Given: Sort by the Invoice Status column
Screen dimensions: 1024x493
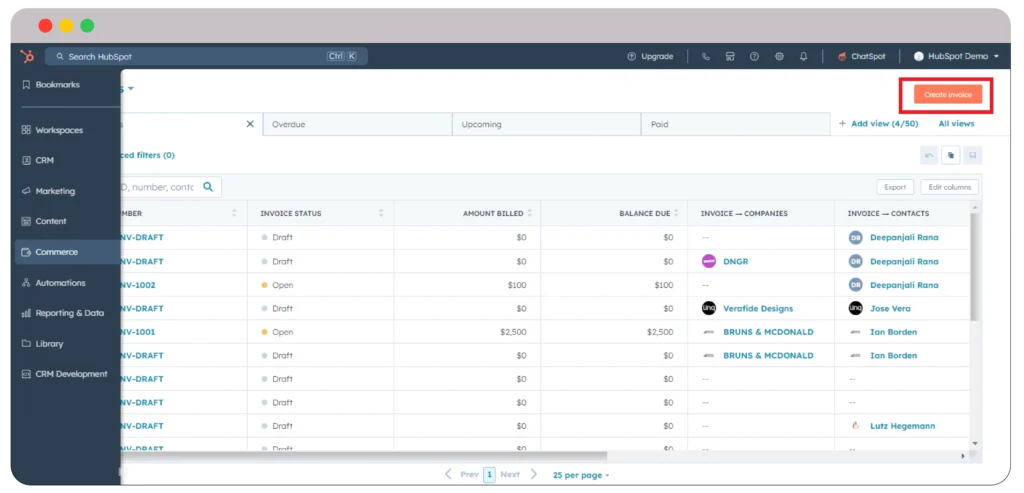Looking at the screenshot, I should tap(380, 213).
